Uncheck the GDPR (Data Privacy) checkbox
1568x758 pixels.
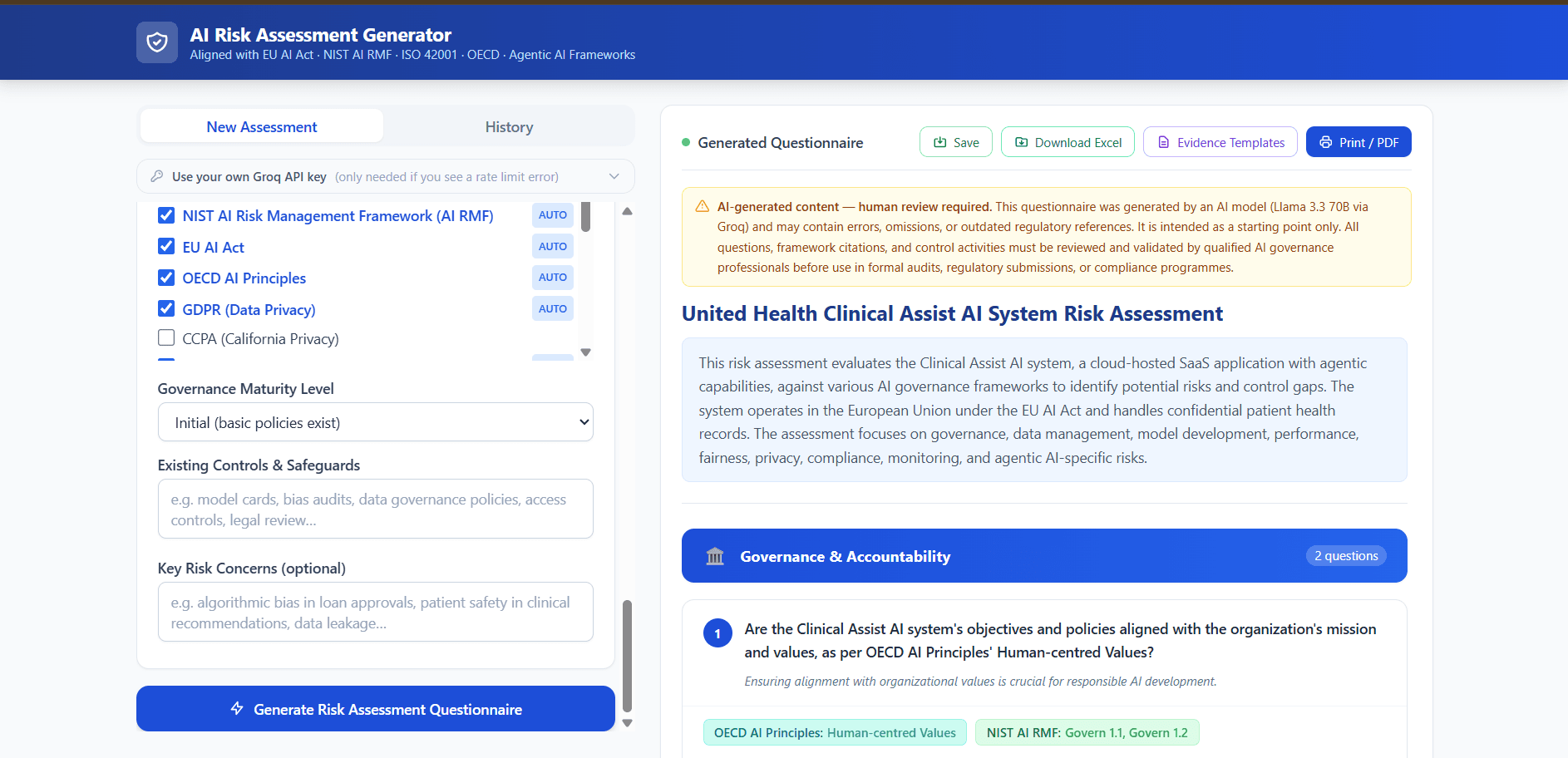[x=166, y=309]
